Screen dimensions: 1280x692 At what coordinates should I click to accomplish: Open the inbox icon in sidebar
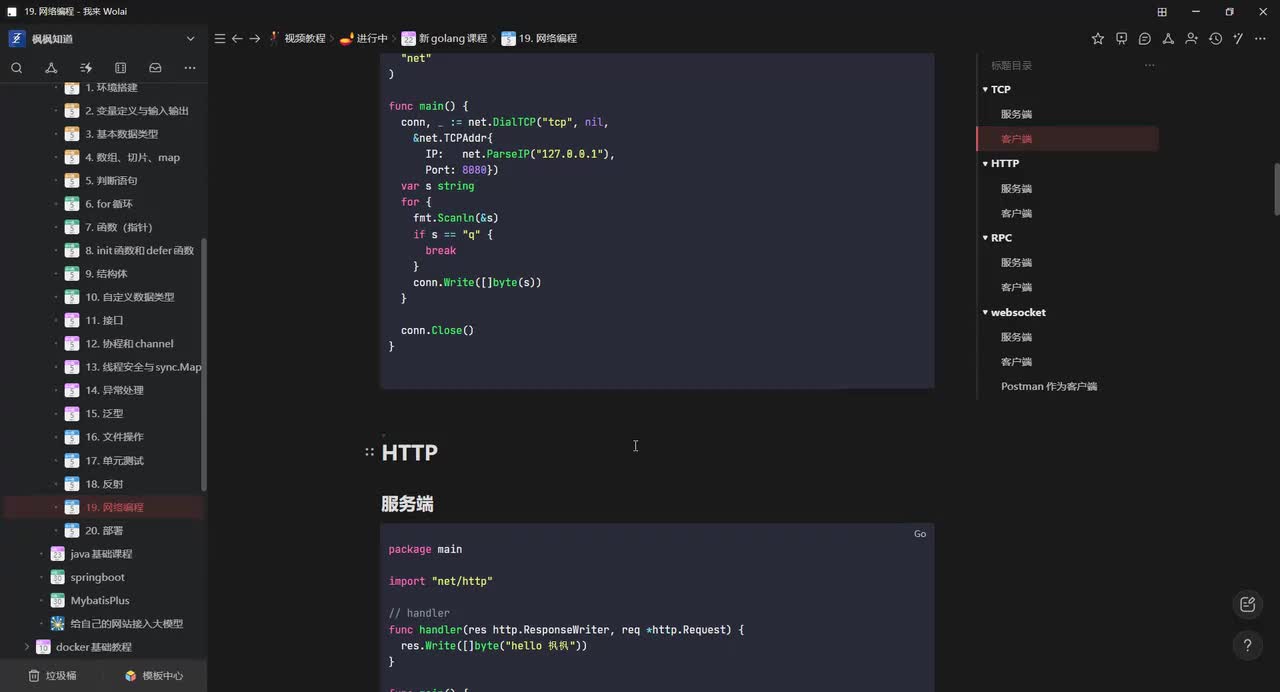155,68
